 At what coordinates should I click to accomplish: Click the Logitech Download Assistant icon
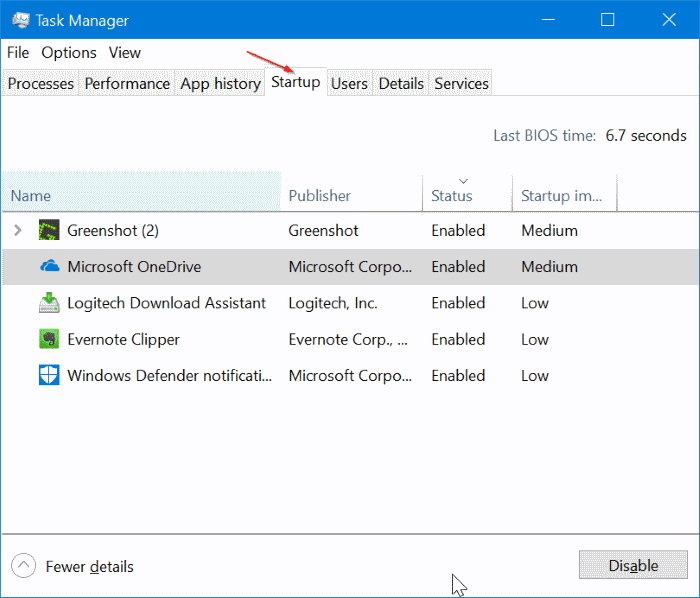[x=49, y=303]
